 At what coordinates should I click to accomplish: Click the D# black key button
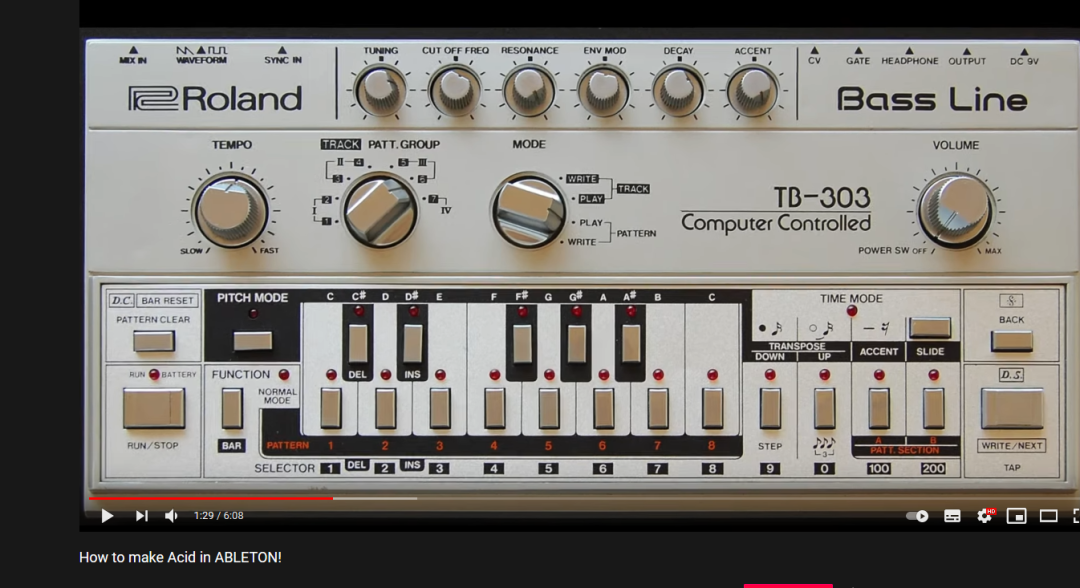click(x=413, y=343)
